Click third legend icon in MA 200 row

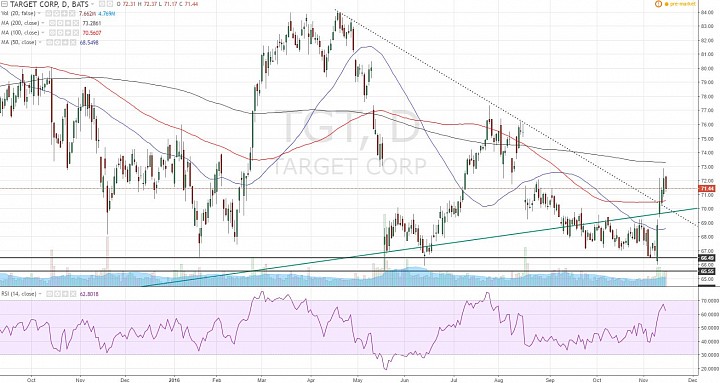click(68, 23)
